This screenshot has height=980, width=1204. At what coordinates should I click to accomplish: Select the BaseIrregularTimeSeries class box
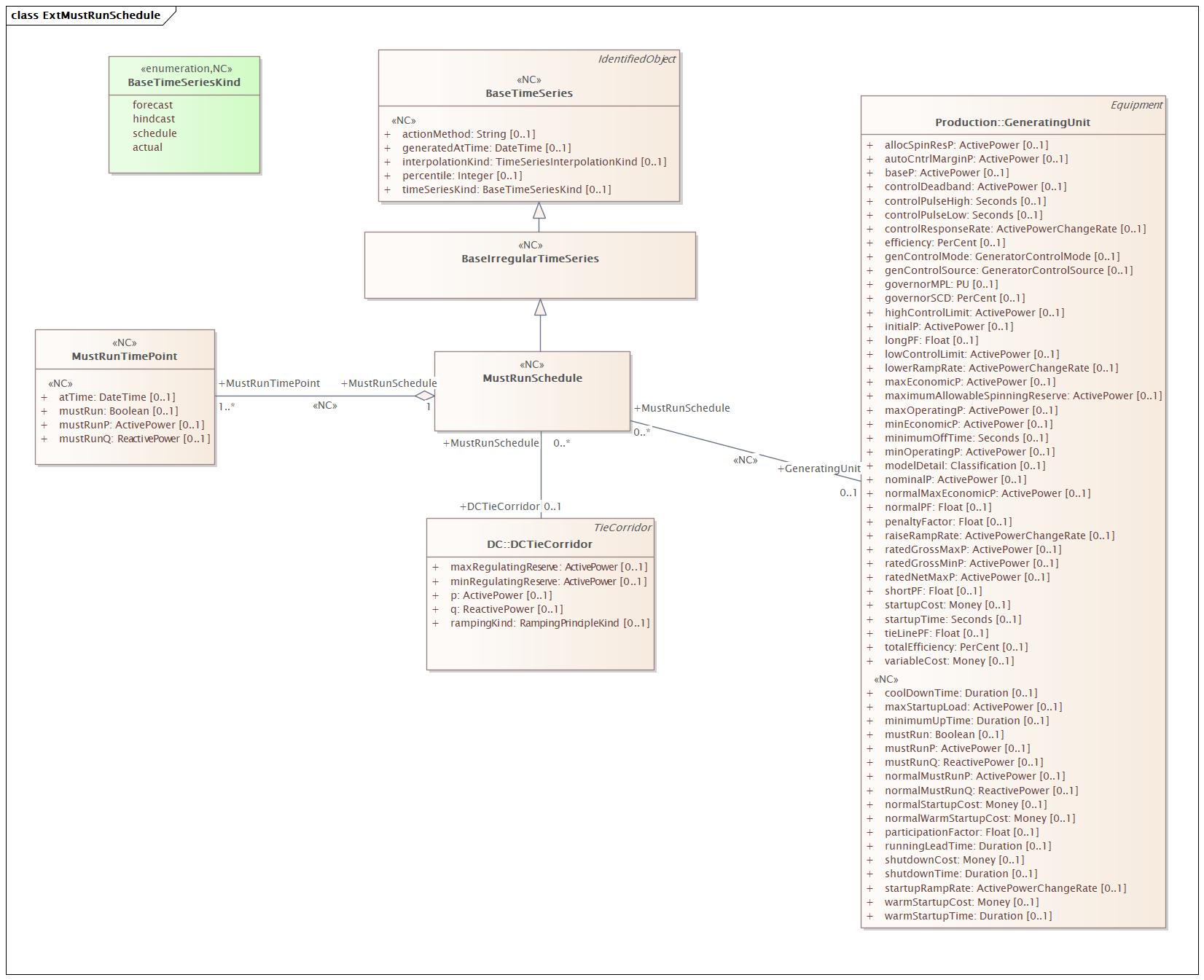click(x=530, y=265)
